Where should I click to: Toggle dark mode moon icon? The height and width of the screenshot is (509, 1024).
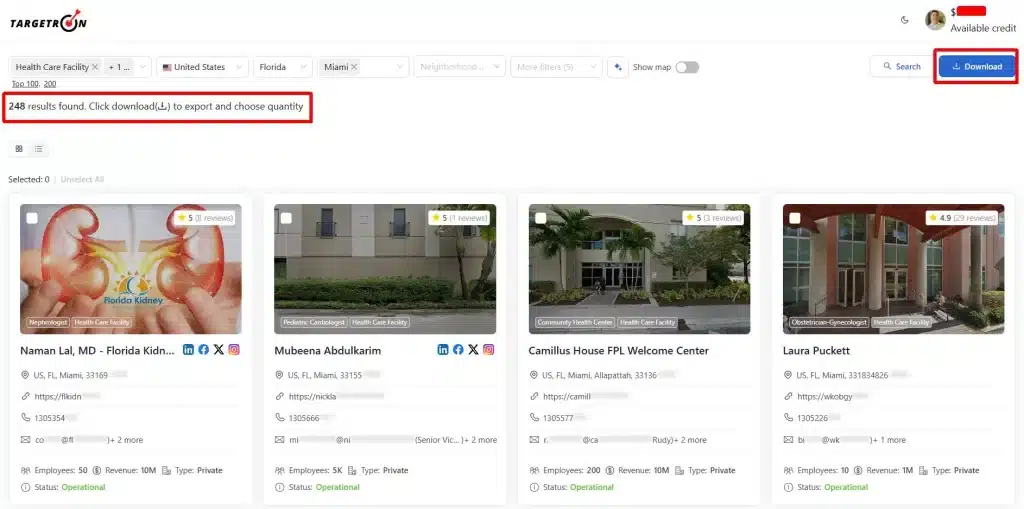(904, 20)
